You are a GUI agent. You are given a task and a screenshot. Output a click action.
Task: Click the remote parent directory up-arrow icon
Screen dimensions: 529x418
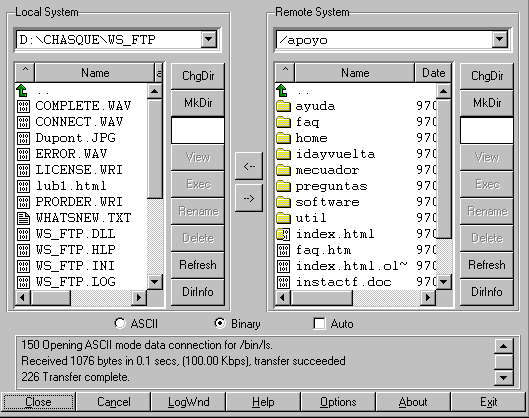pos(282,90)
